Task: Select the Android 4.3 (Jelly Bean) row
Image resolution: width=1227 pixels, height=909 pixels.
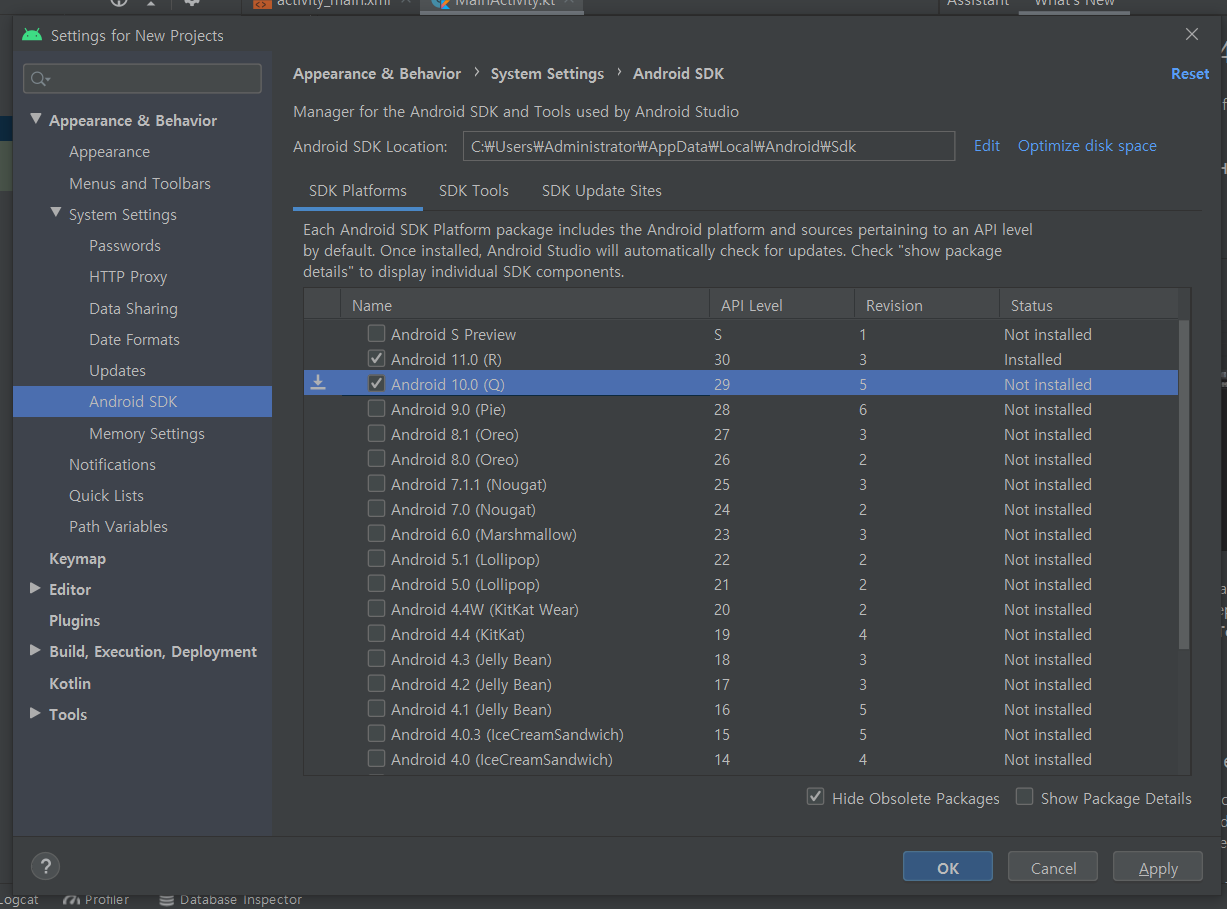Action: (740, 659)
